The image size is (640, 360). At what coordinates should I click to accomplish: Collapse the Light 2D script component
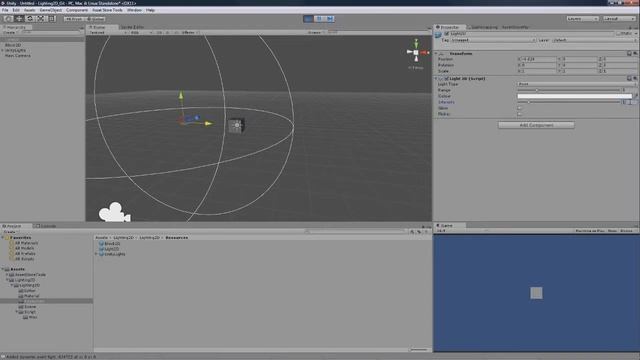[436, 78]
